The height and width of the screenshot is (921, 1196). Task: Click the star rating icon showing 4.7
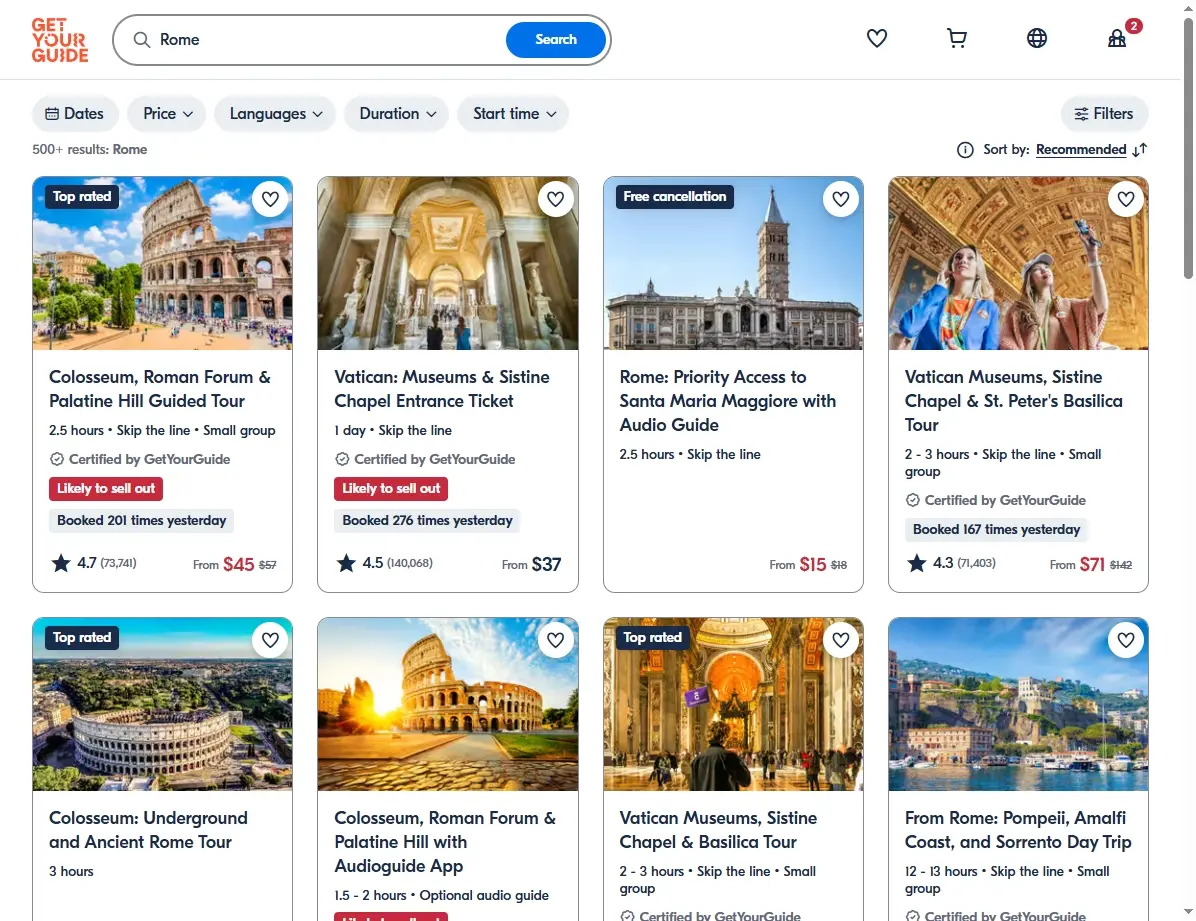point(60,563)
